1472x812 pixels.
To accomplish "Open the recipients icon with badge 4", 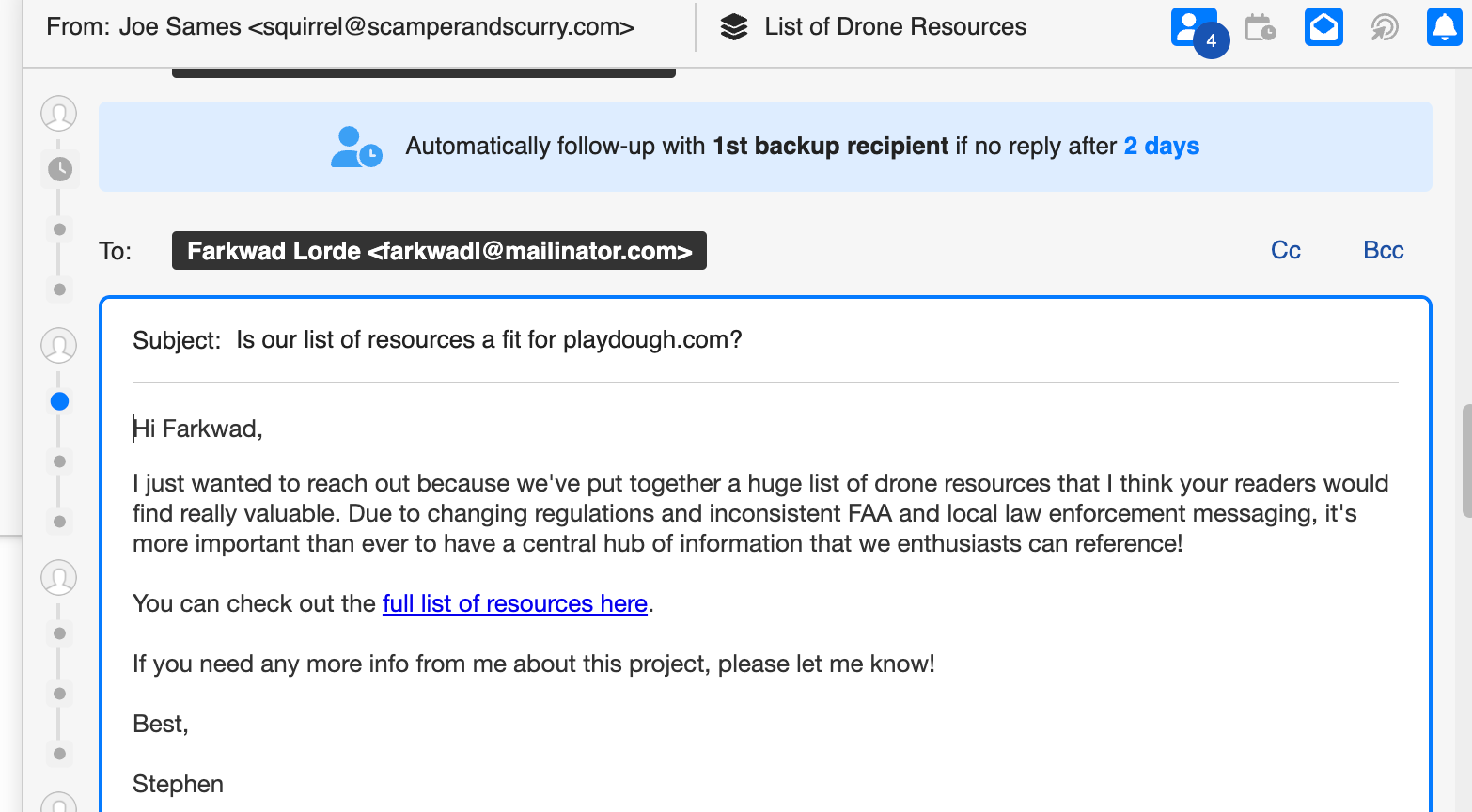I will [1194, 27].
